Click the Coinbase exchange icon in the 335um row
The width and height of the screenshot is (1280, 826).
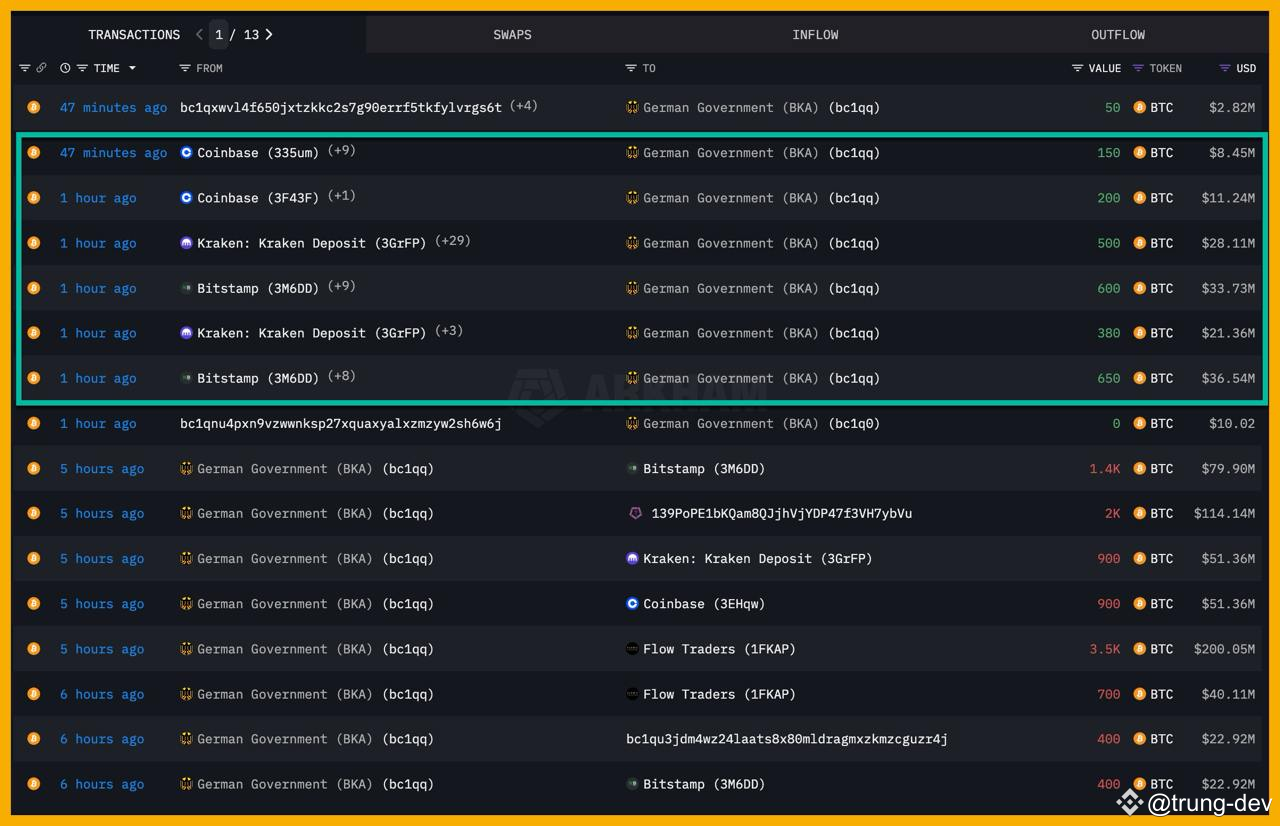(x=187, y=152)
